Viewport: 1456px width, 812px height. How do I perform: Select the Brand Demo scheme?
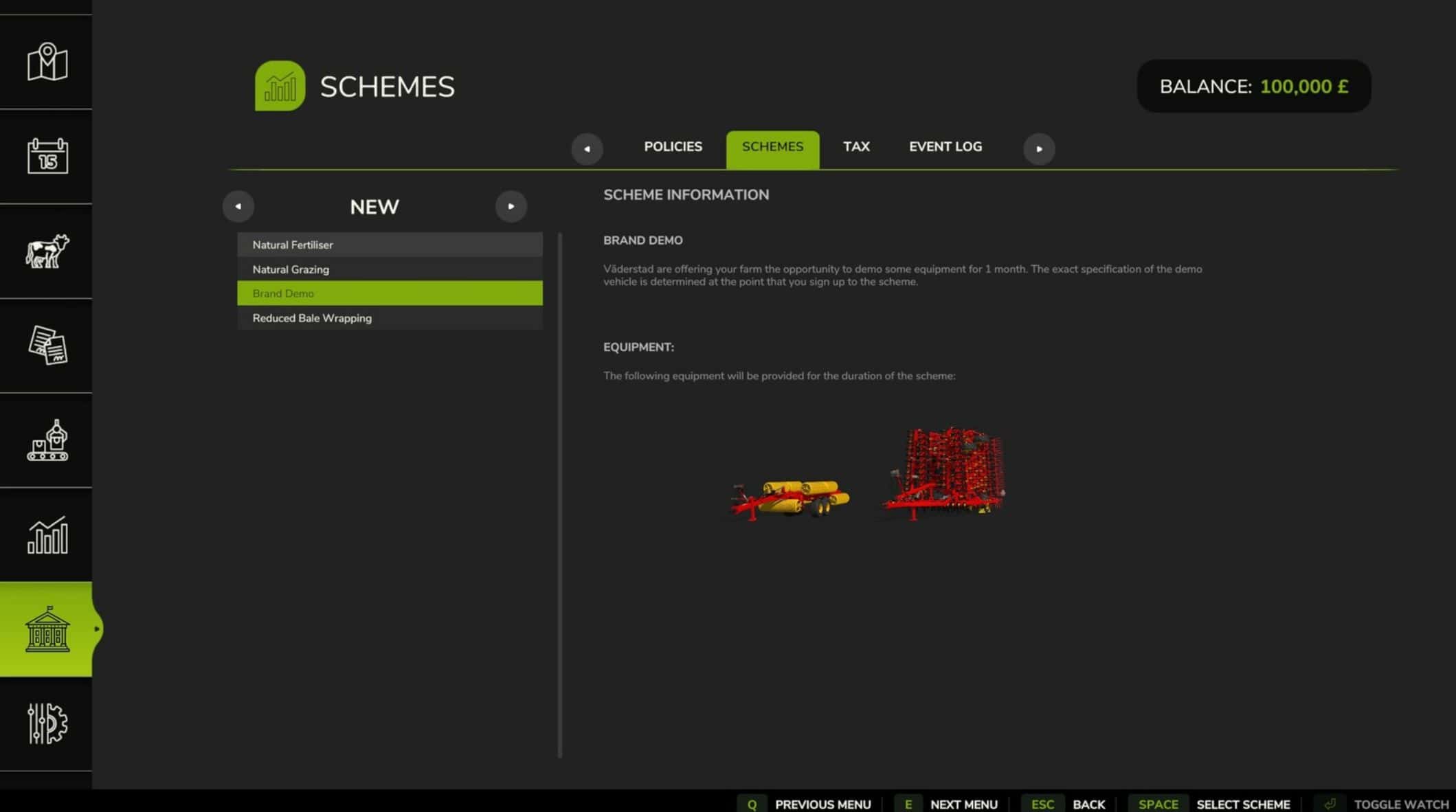pyautogui.click(x=390, y=293)
